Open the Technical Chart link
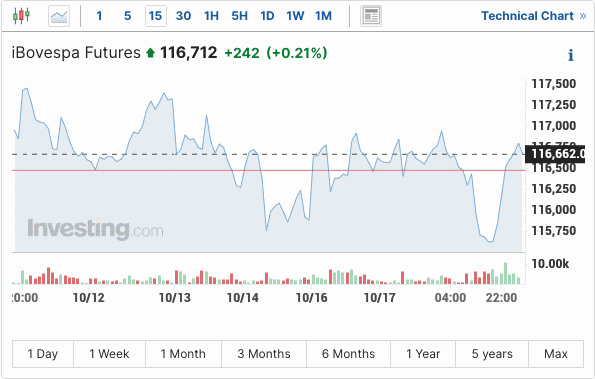 [x=534, y=16]
